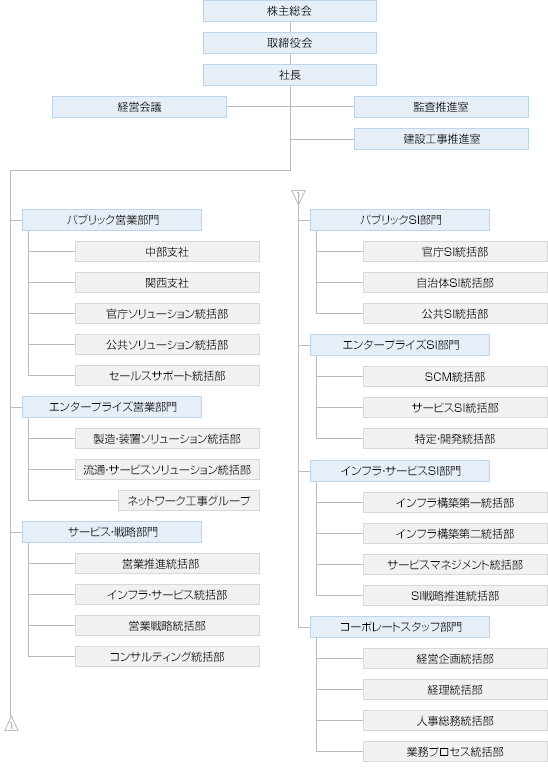Click the 中部支社 item
The image size is (548, 780).
(167, 252)
